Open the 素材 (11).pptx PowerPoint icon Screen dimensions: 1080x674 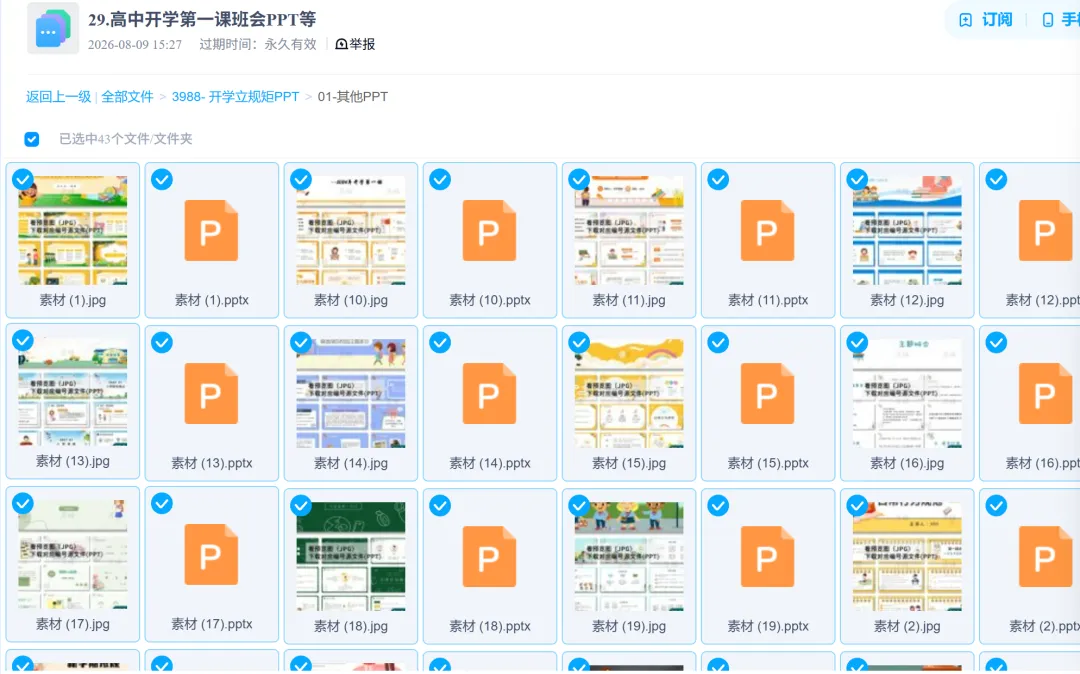point(767,231)
